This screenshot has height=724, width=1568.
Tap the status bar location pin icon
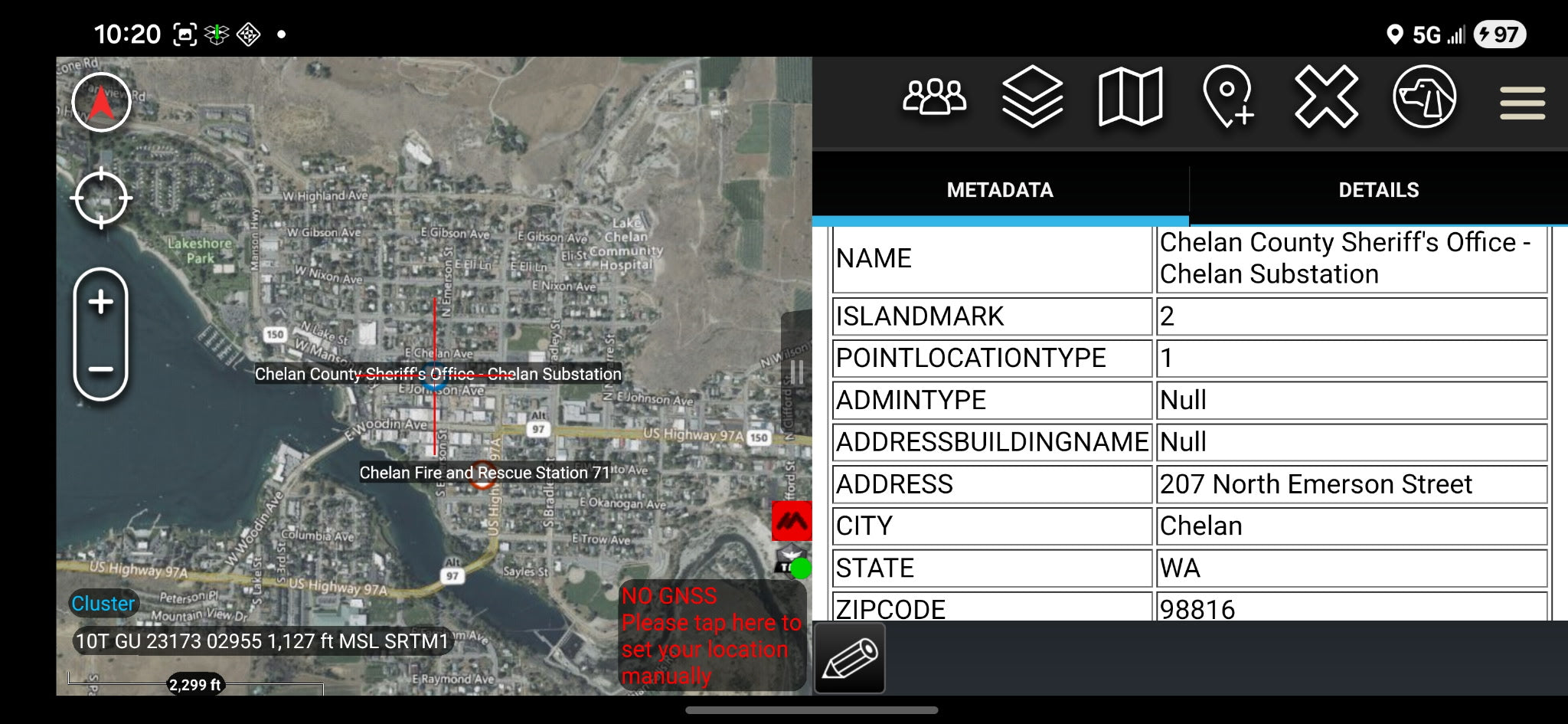pos(1395,34)
